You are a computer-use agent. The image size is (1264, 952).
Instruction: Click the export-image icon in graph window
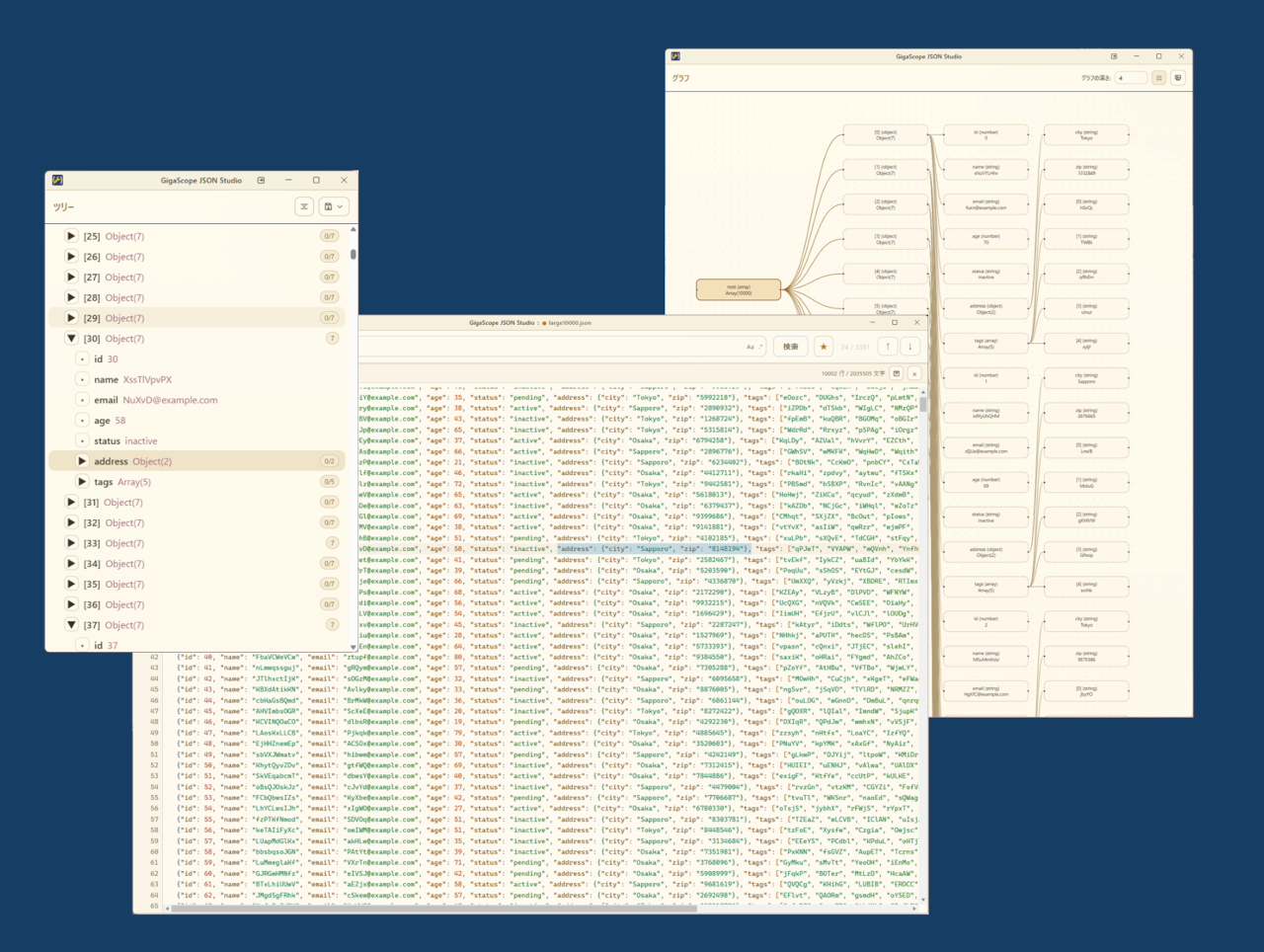(x=1178, y=78)
